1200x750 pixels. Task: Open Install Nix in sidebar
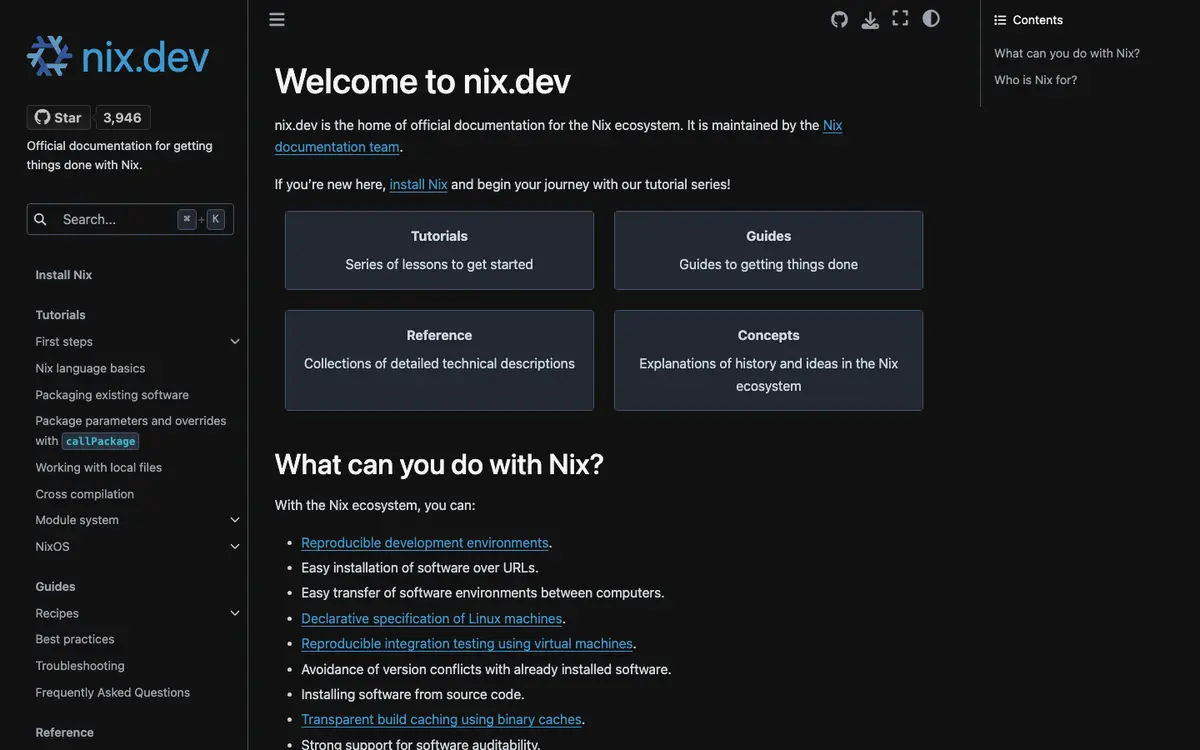click(x=64, y=275)
